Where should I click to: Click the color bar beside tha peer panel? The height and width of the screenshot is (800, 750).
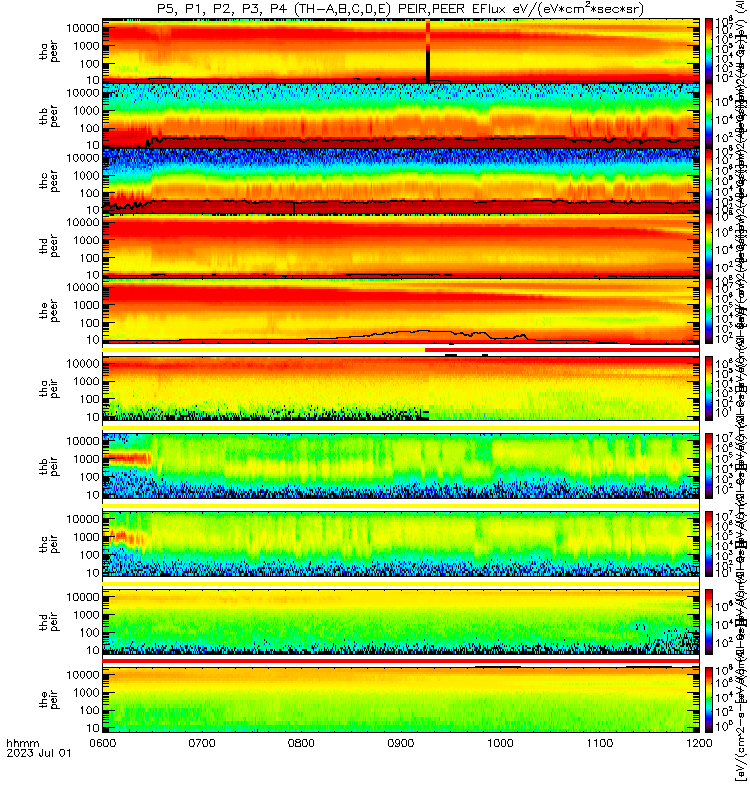click(x=709, y=51)
